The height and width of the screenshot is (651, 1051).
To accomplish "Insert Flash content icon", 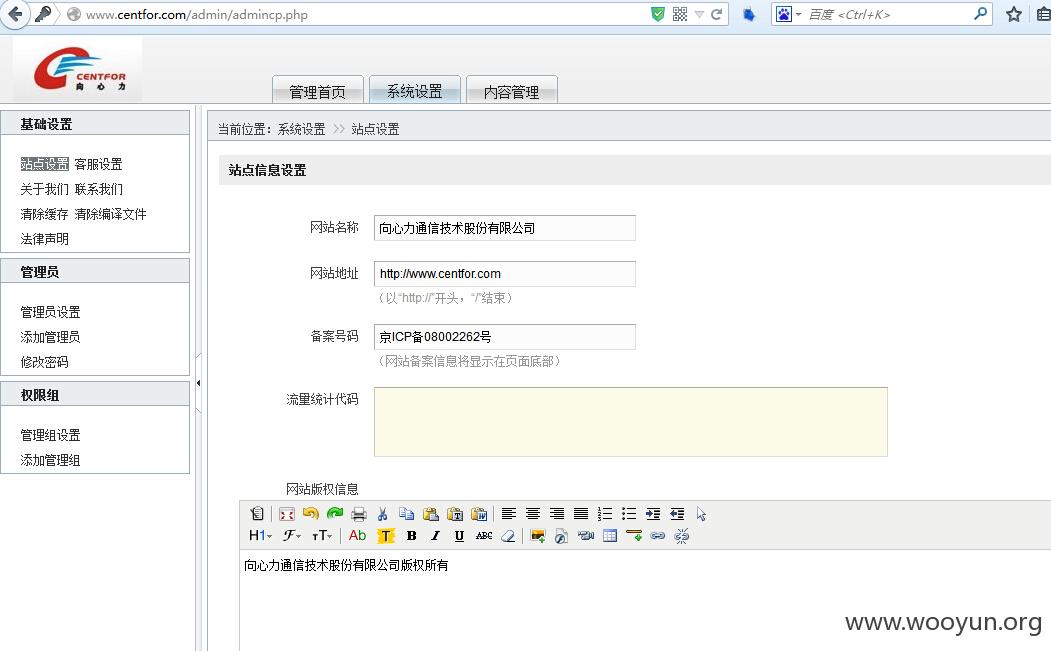I will click(x=562, y=536).
